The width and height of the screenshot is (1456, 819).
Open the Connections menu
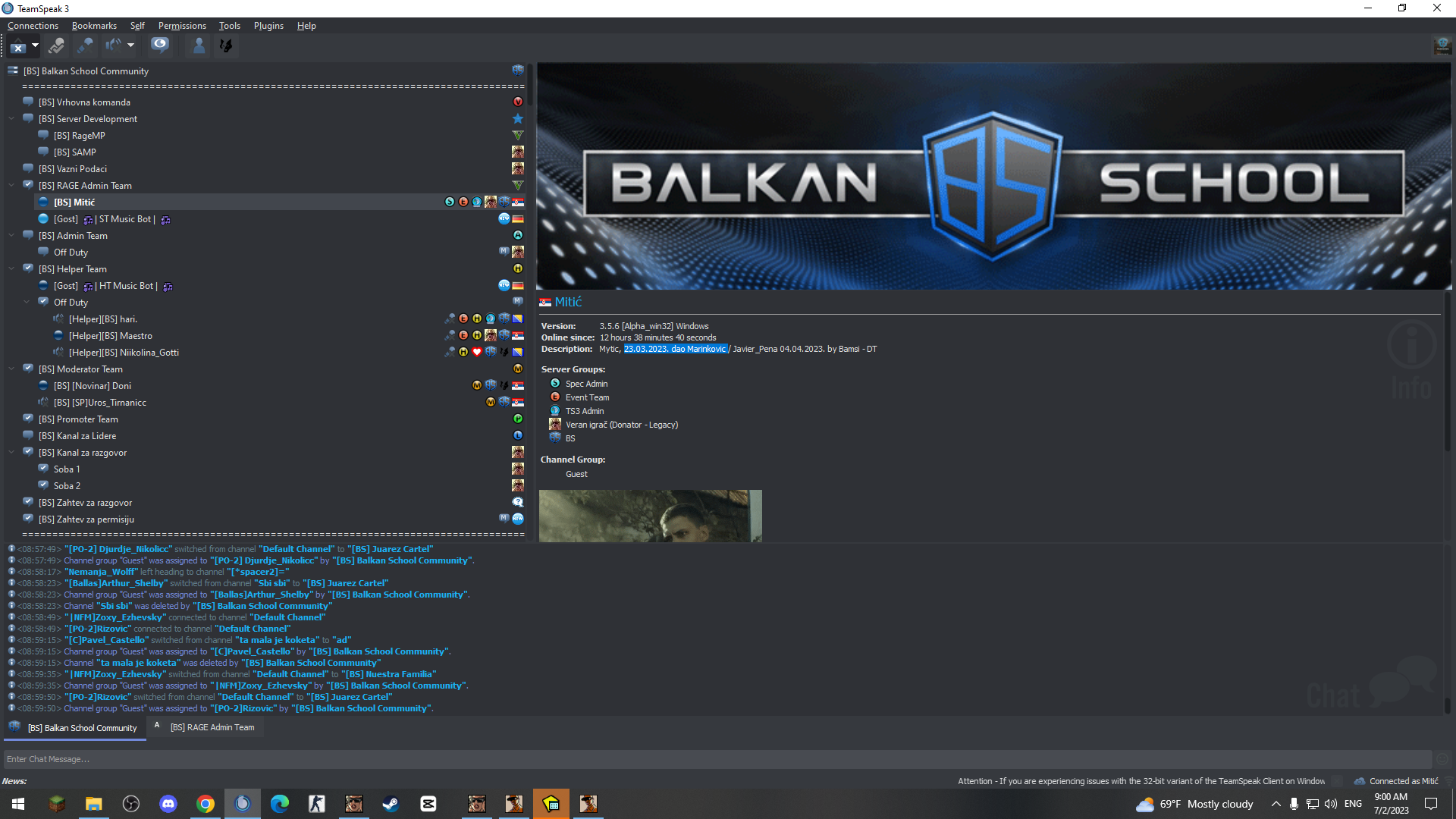point(33,25)
